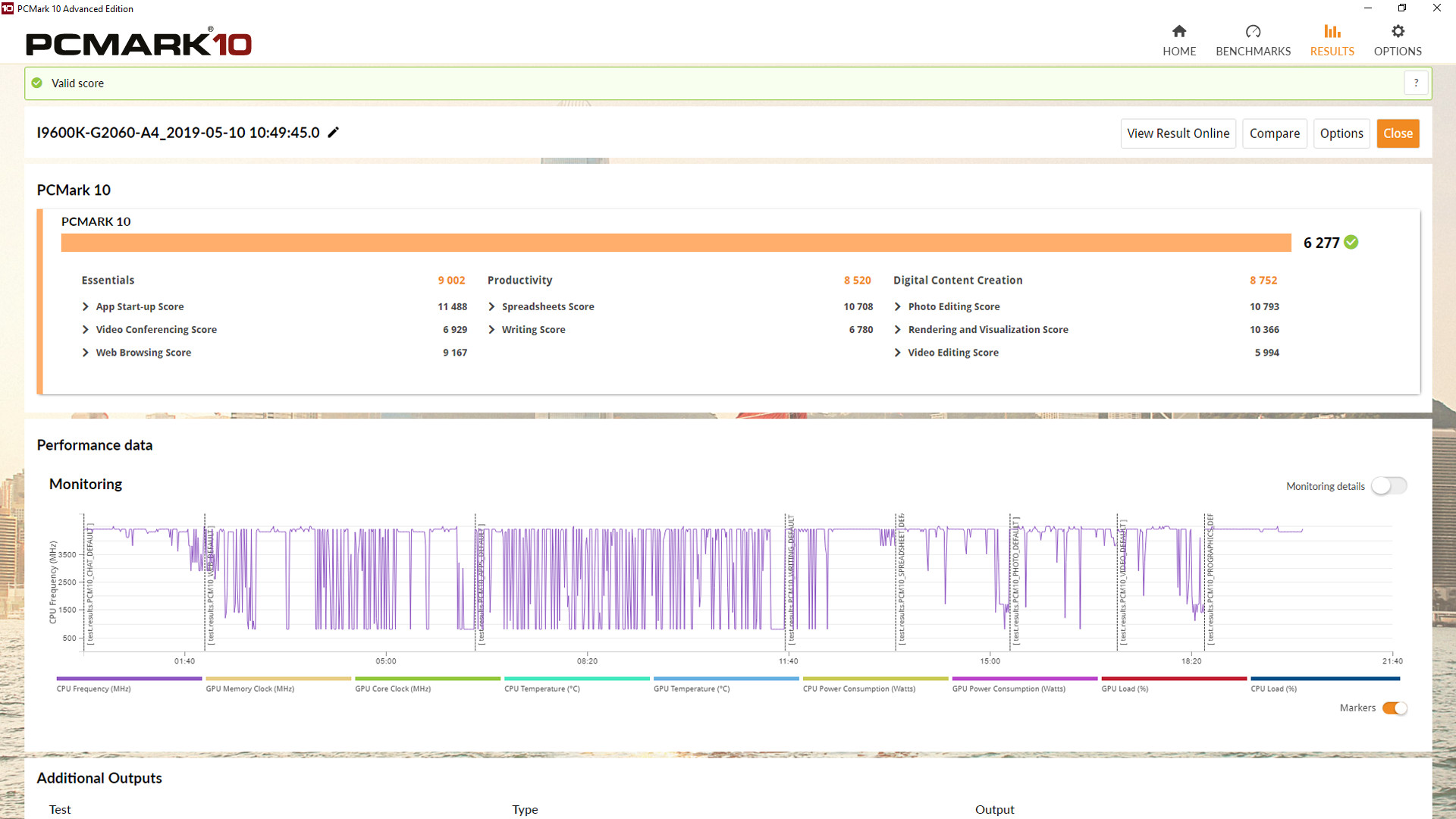
Task: Switch to the Results view
Action: [x=1332, y=39]
